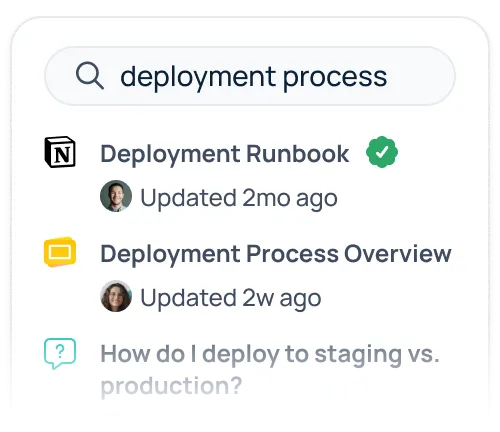Click the green verified badge
The width and height of the screenshot is (500, 432).
point(382,152)
